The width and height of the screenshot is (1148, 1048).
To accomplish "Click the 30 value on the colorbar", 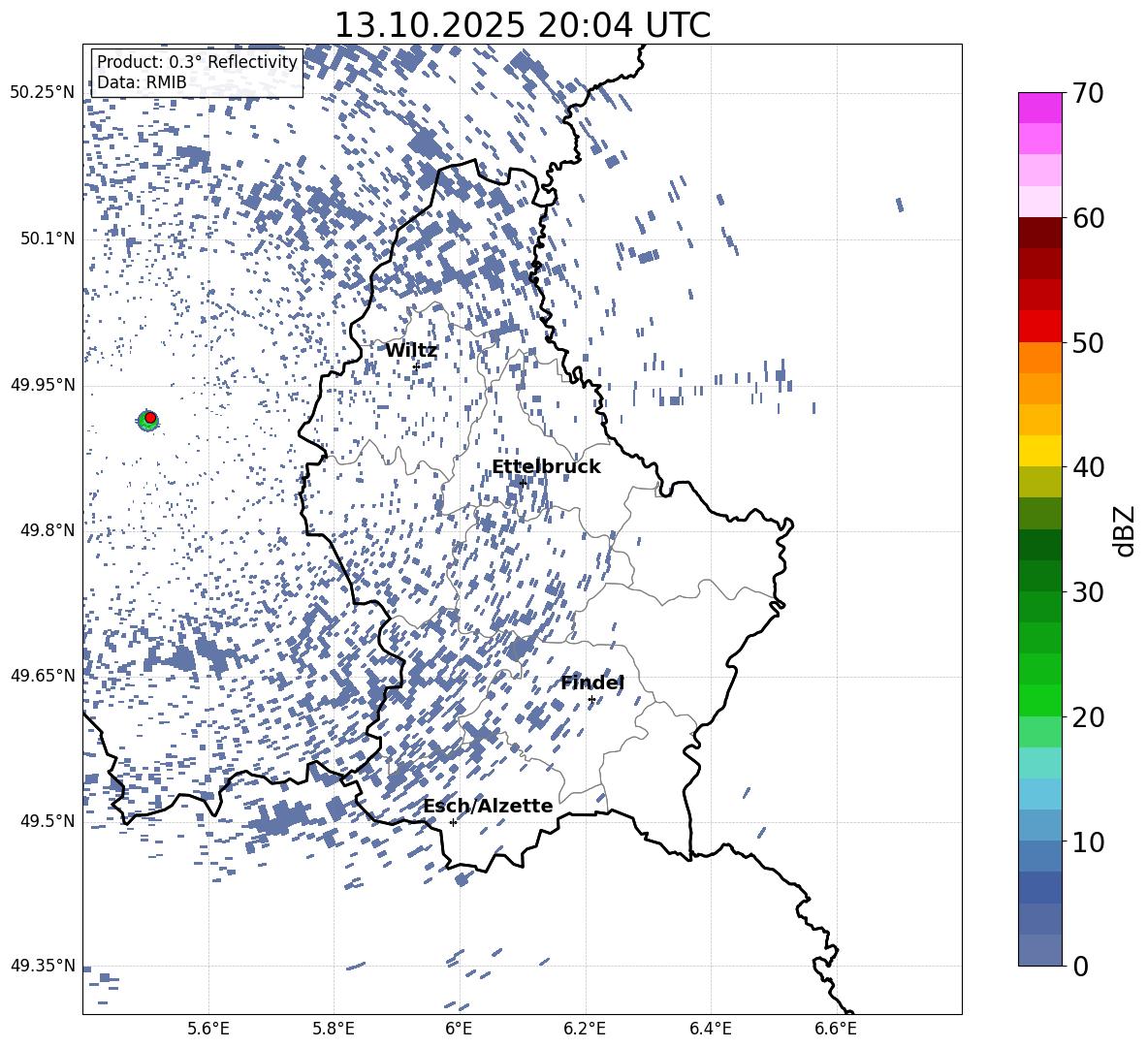I will pyautogui.click(x=1088, y=592).
